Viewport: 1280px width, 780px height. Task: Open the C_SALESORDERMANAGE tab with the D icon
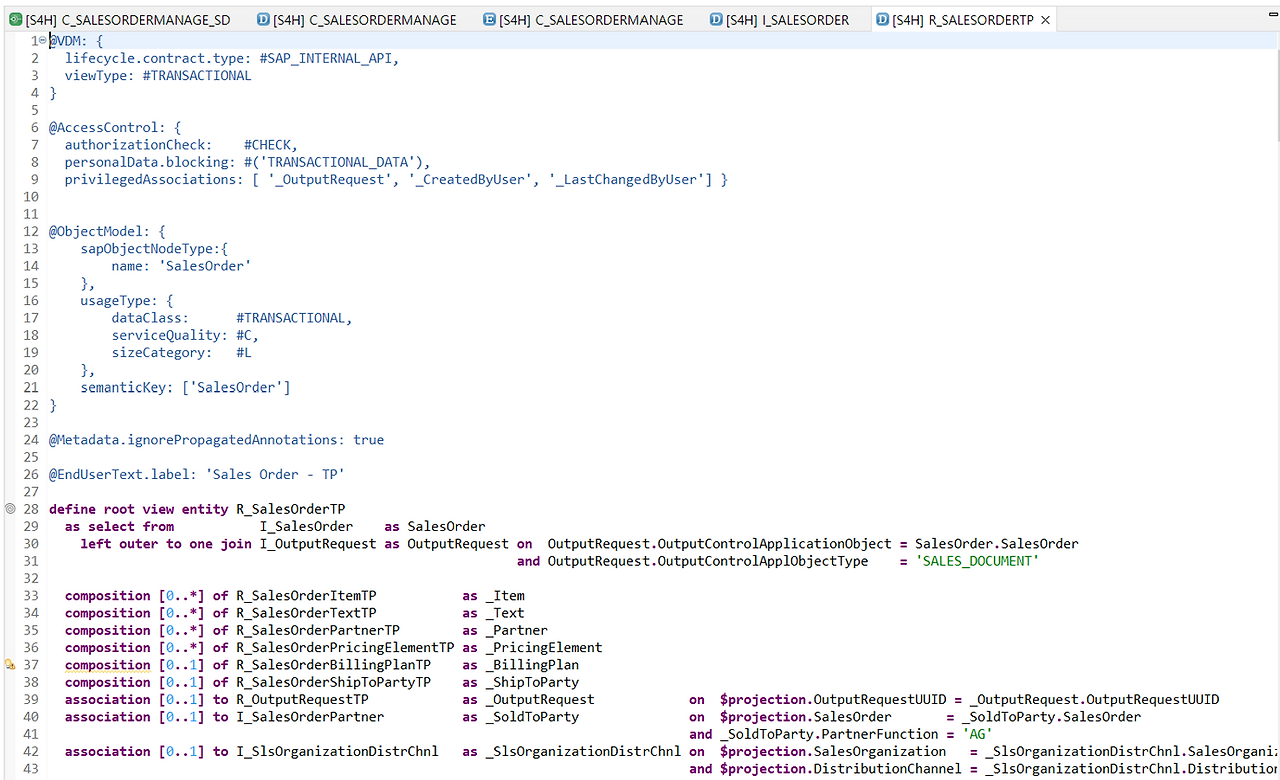tap(357, 20)
